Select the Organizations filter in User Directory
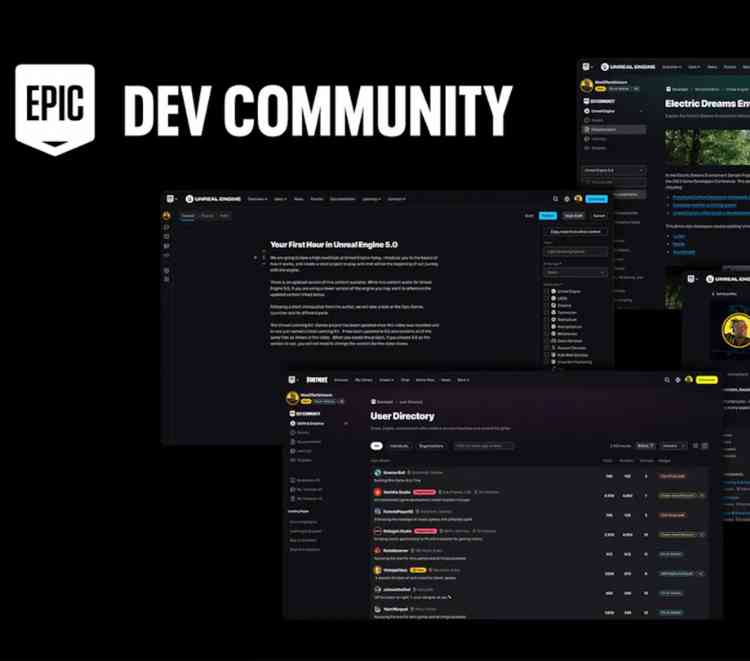 (431, 446)
